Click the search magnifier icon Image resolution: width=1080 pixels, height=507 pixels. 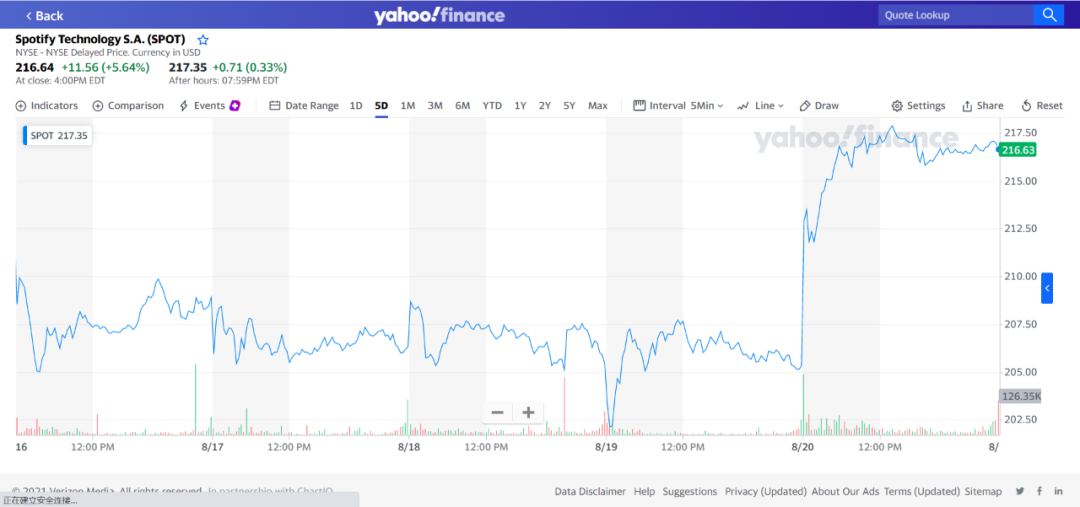[x=1048, y=15]
